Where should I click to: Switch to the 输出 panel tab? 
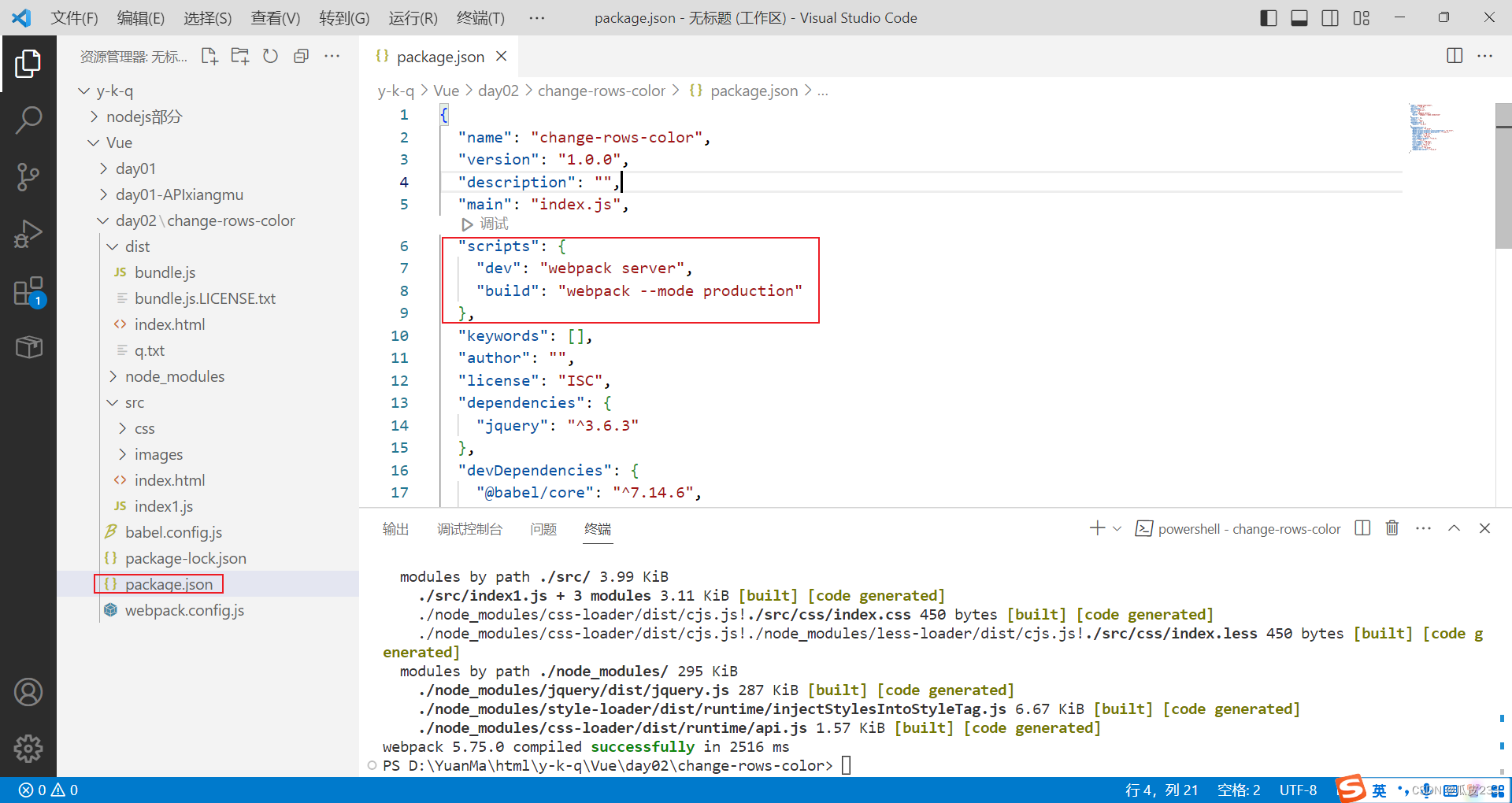(396, 529)
